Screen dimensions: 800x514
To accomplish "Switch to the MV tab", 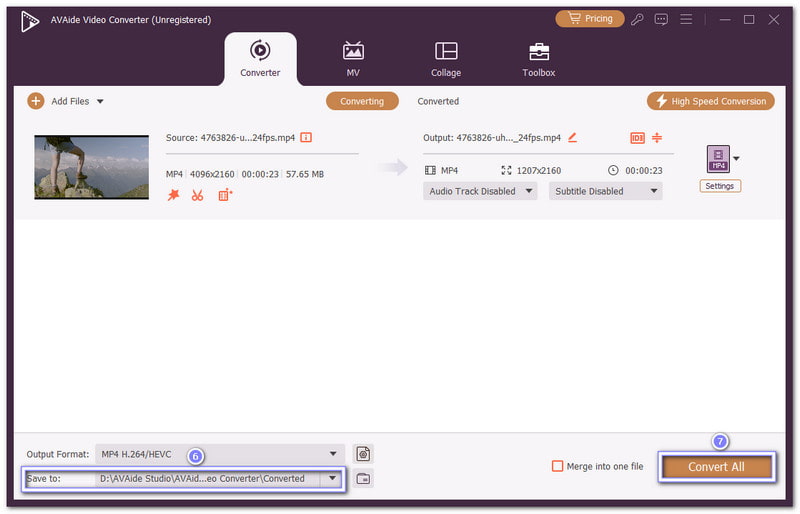I will (353, 58).
